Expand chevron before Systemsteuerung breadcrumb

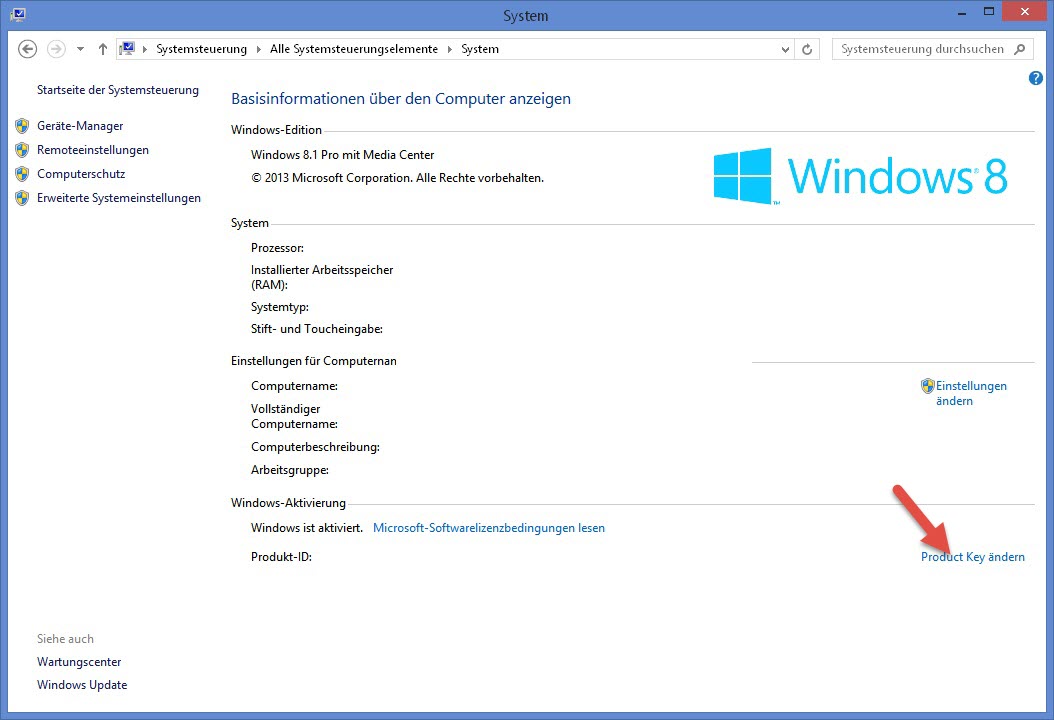pyautogui.click(x=145, y=49)
